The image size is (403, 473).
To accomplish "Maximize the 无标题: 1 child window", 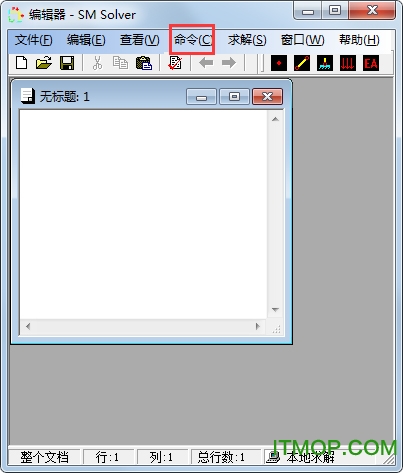I will [x=234, y=97].
